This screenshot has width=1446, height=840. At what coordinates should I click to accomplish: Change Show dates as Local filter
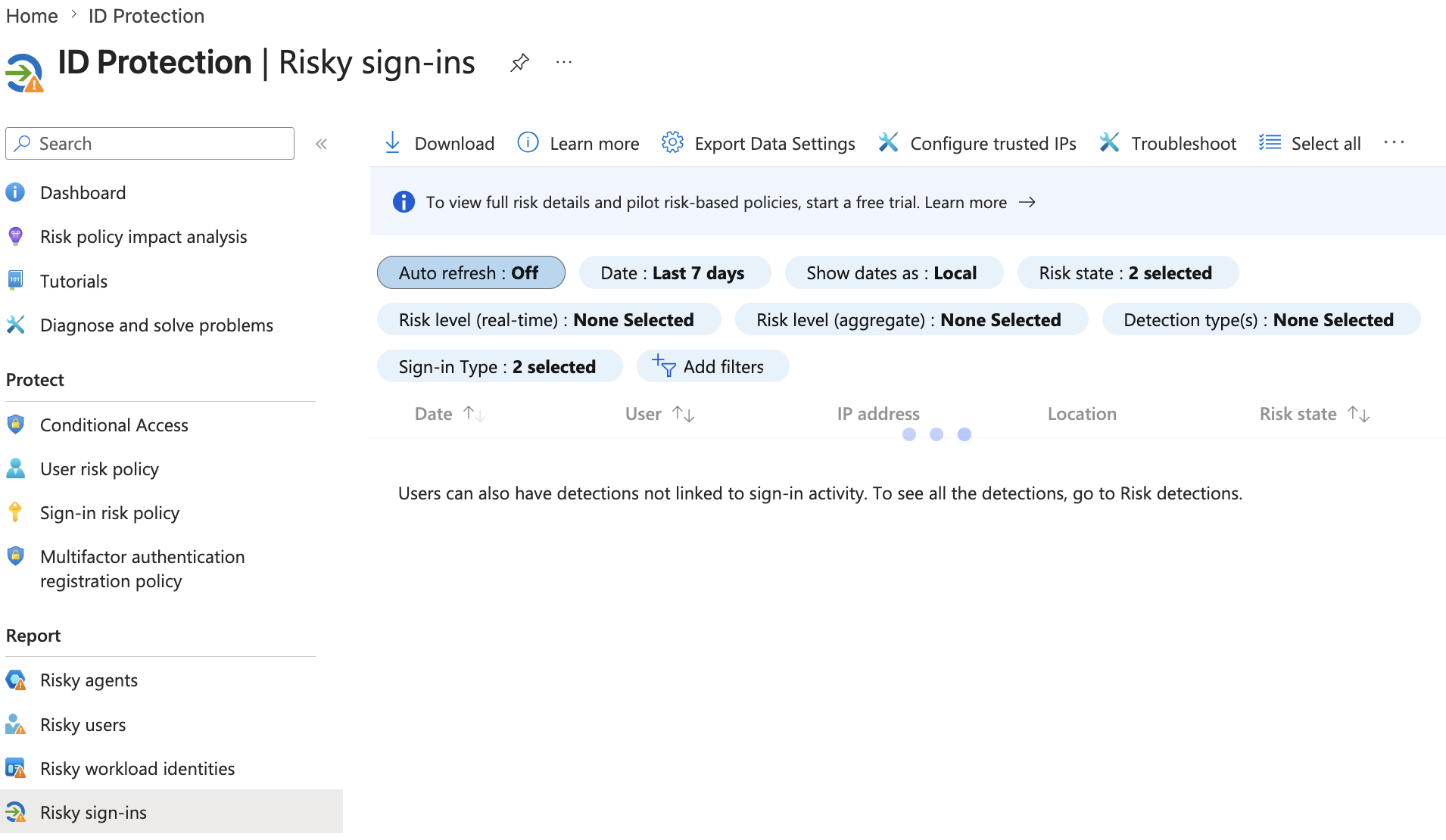[893, 272]
